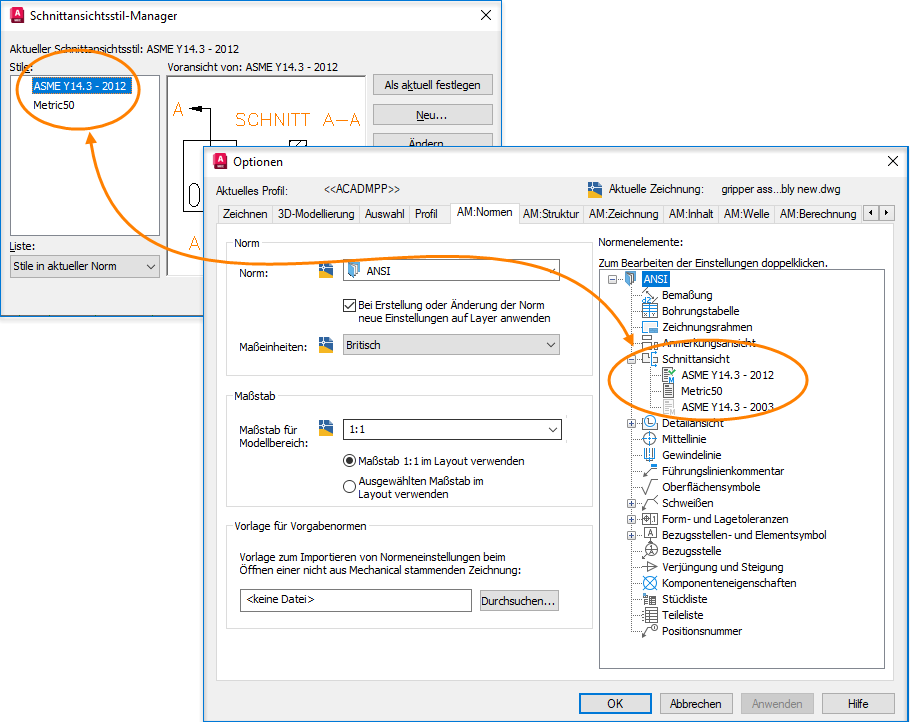Collapse the Schnittansicht node
The width and height of the screenshot is (910, 722).
tap(631, 359)
